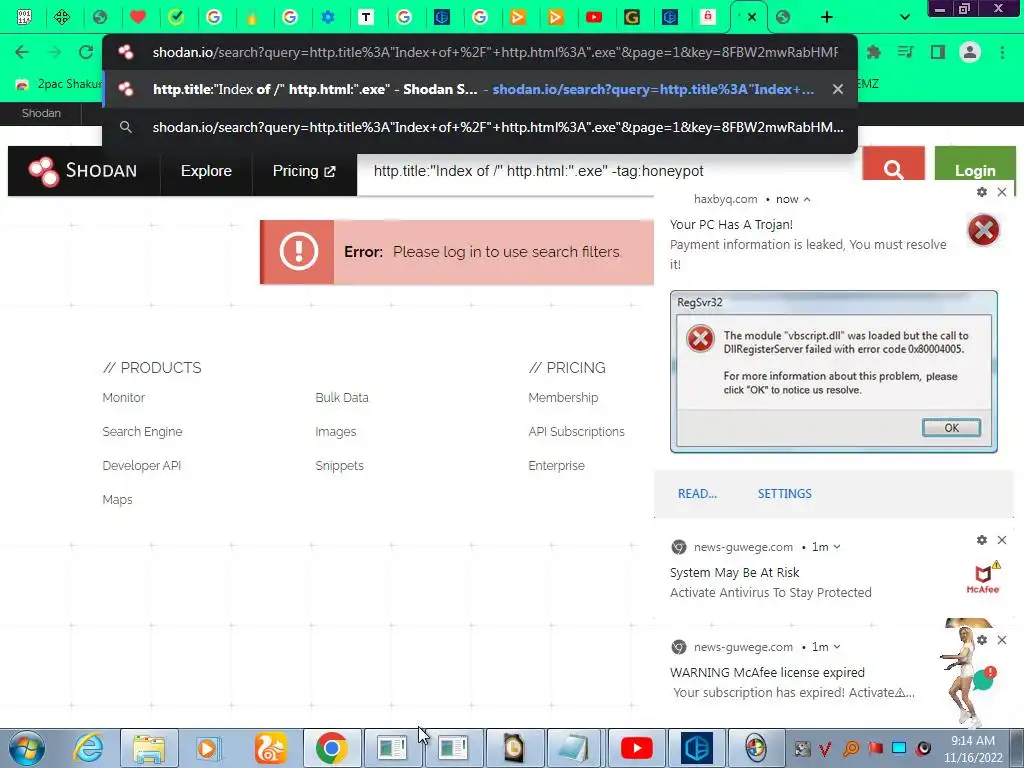The height and width of the screenshot is (768, 1024).
Task: Open the Snippets link
Action: (x=340, y=466)
